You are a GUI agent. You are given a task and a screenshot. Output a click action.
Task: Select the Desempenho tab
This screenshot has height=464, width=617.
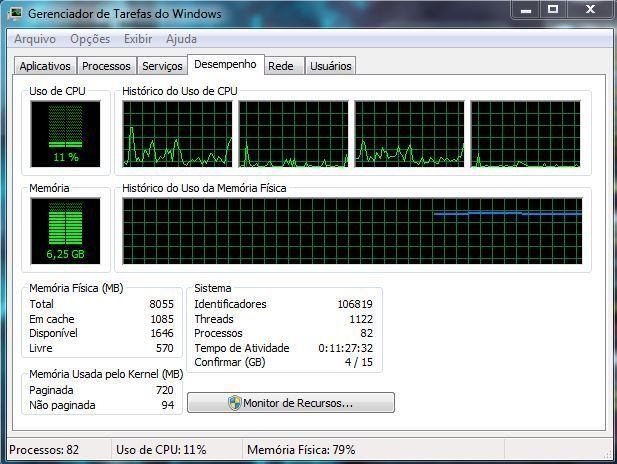[225, 64]
